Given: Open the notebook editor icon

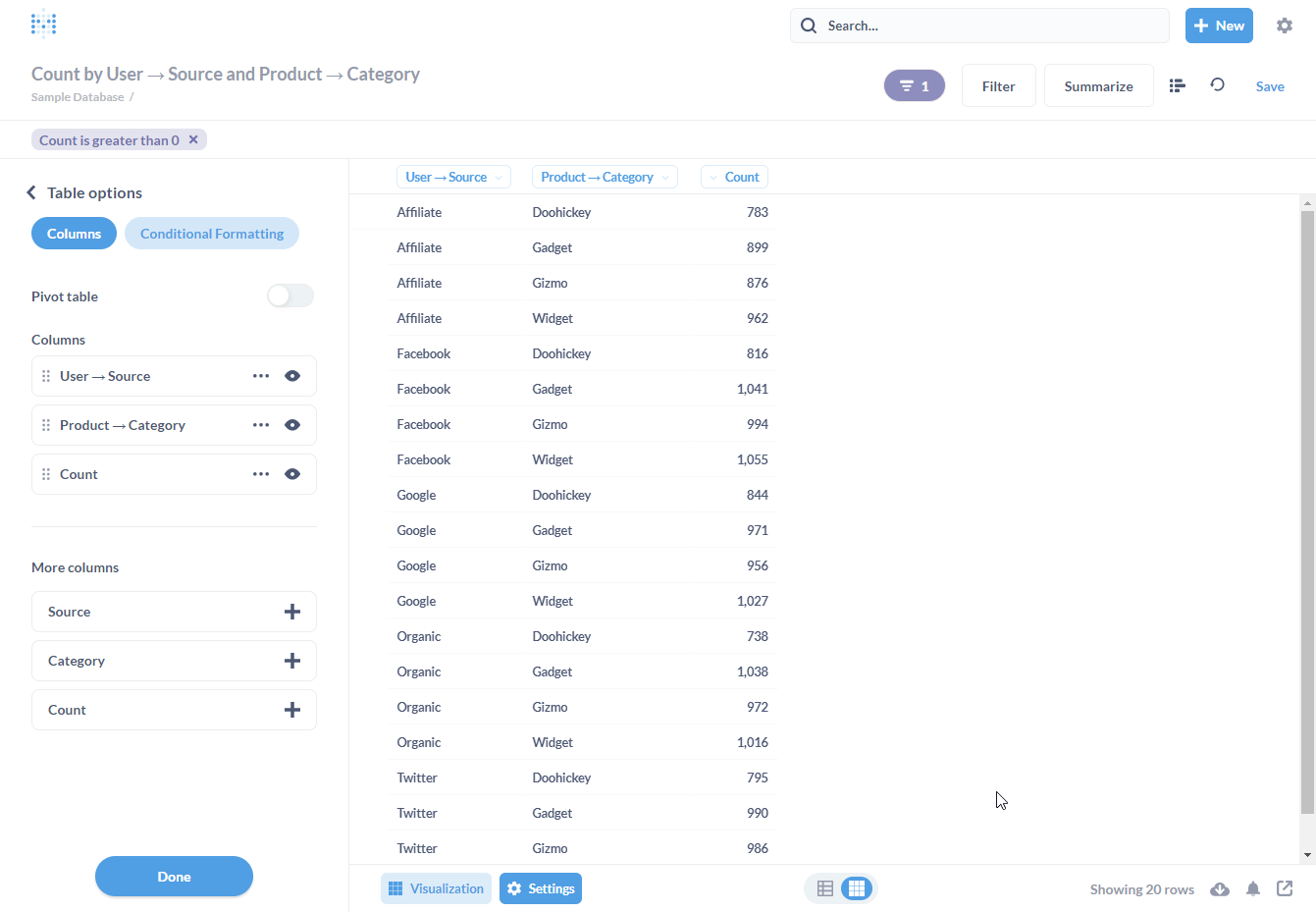Looking at the screenshot, I should tap(1177, 85).
